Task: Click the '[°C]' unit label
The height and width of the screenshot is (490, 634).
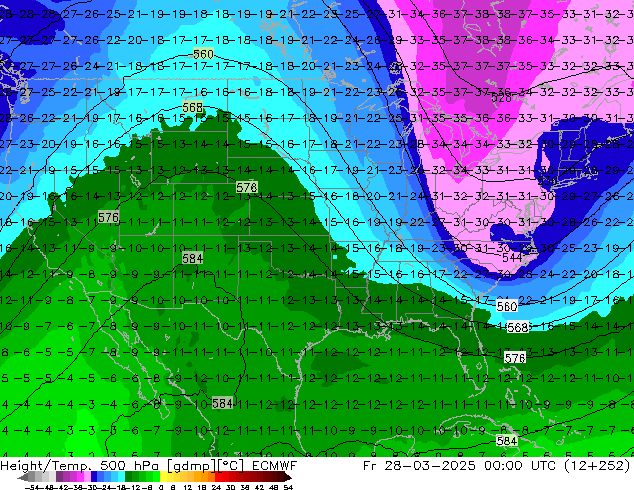Action: tap(230, 466)
